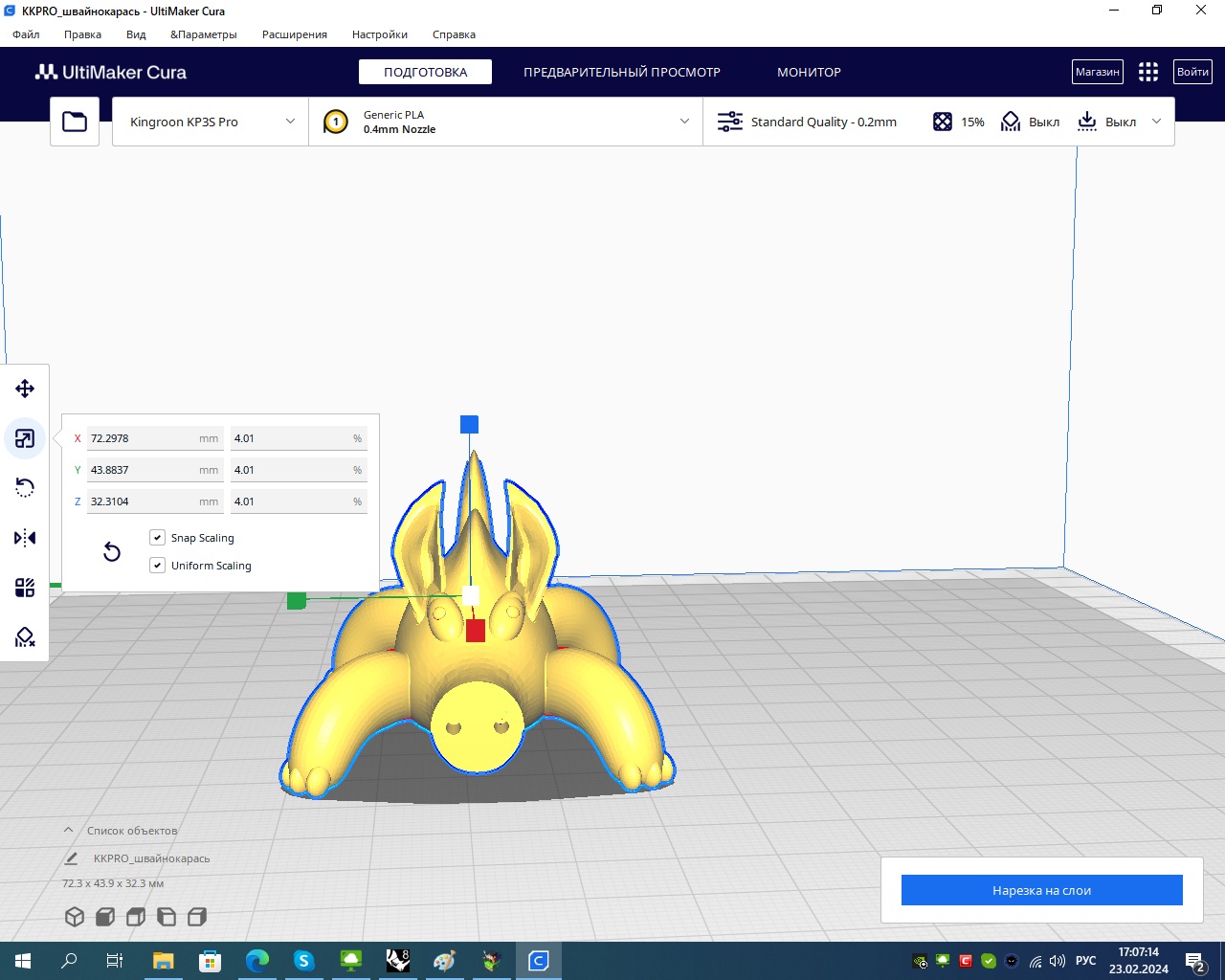The image size is (1225, 980).
Task: Reset the scale with the circular arrow
Action: 112,551
